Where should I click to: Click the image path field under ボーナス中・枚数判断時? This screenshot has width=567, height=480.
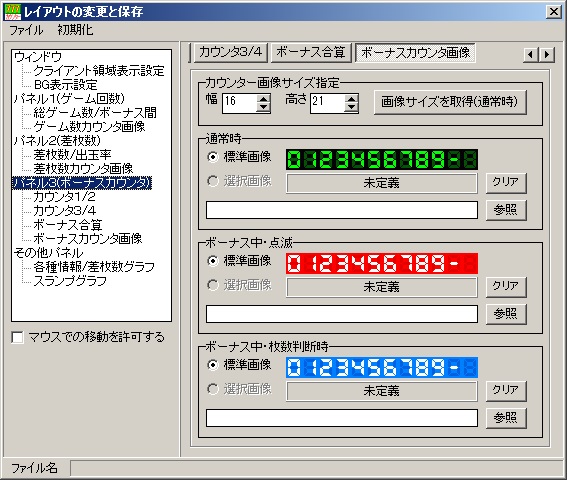(x=342, y=418)
